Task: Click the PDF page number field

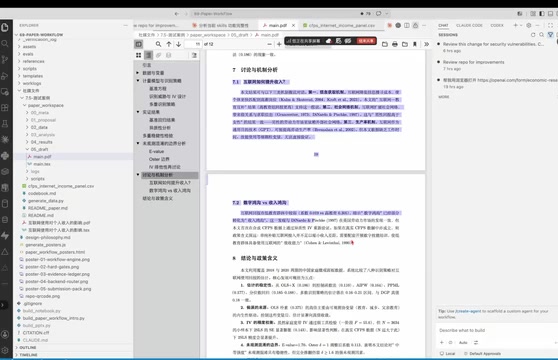Action: click(194, 44)
